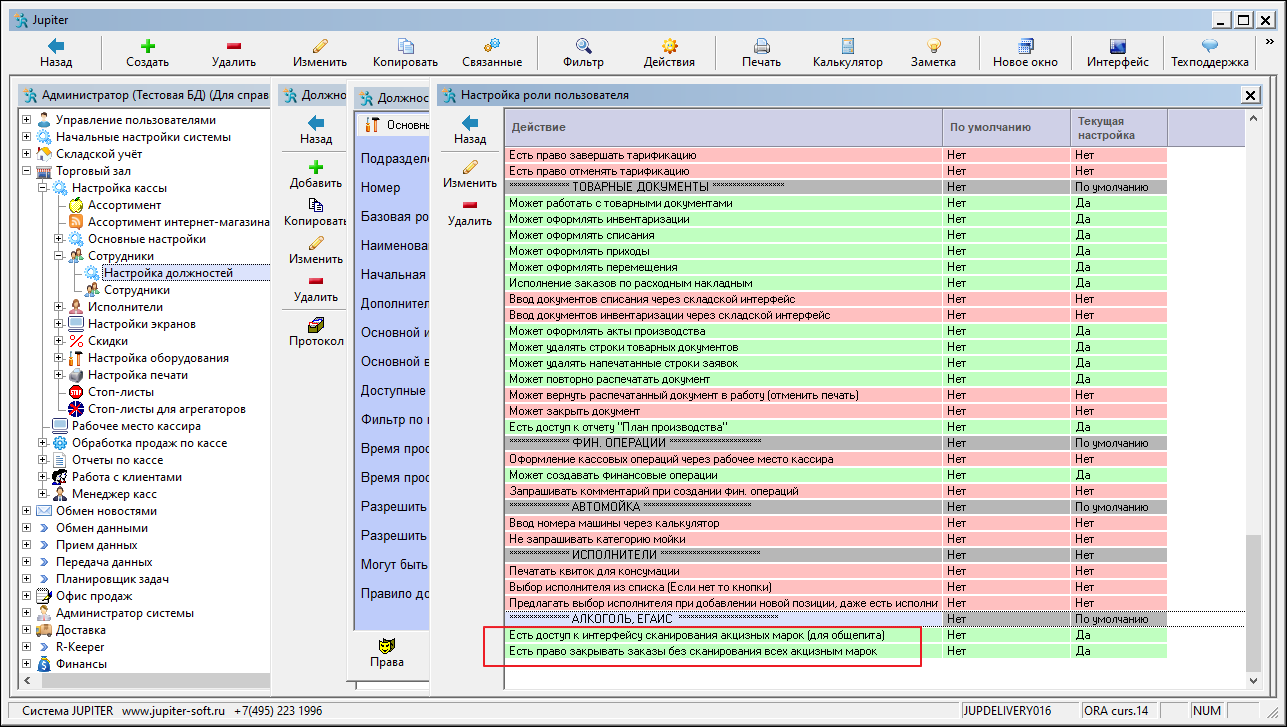Click Текущая настройка column header

1118,128
